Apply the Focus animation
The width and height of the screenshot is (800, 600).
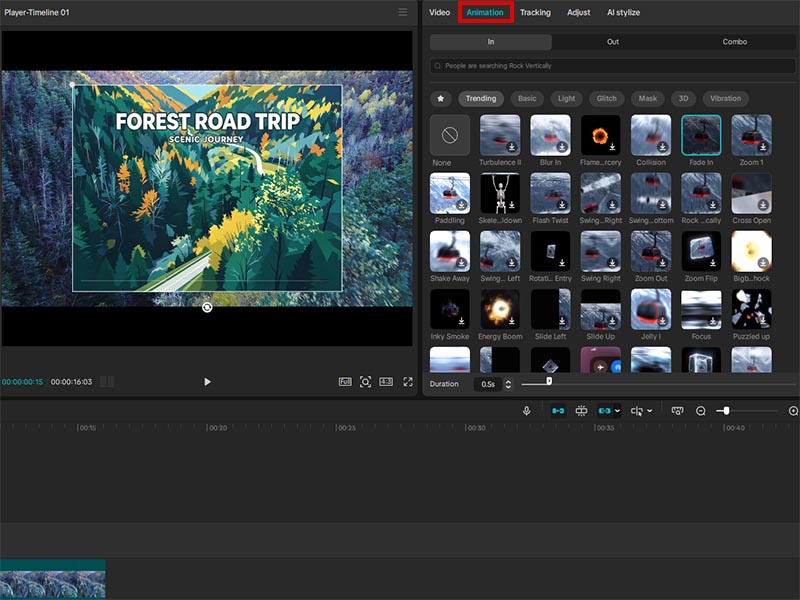click(701, 309)
